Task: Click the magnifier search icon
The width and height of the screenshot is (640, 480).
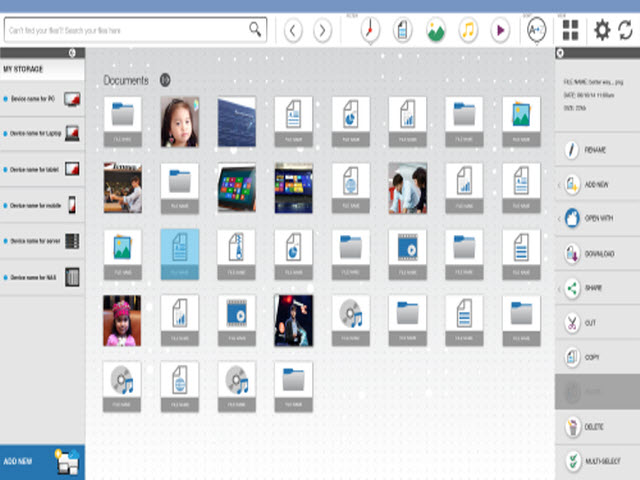Action: point(256,30)
